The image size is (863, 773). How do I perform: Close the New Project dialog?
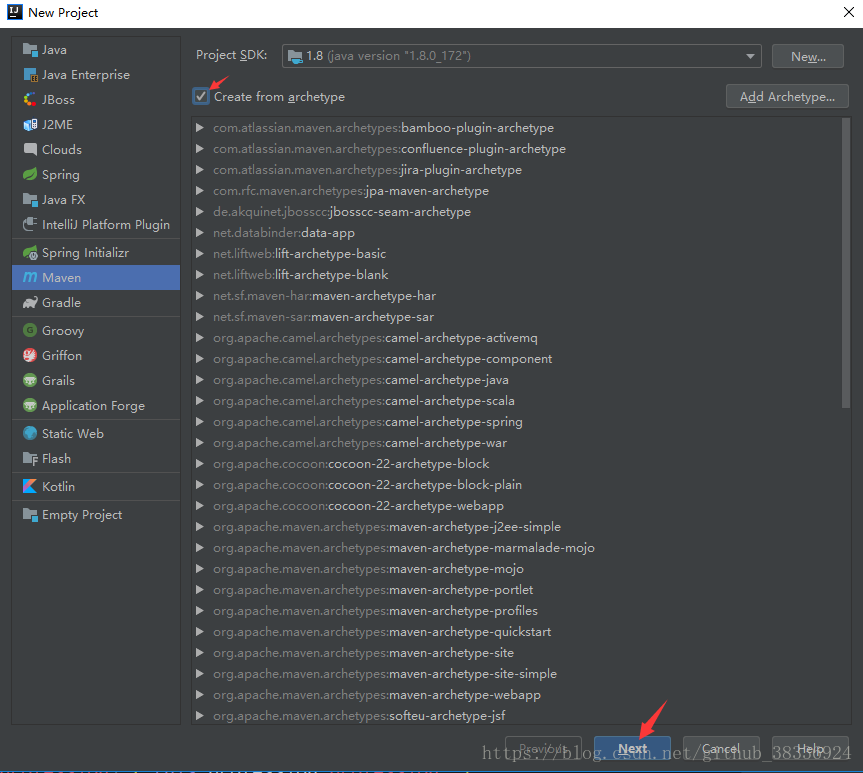(849, 12)
